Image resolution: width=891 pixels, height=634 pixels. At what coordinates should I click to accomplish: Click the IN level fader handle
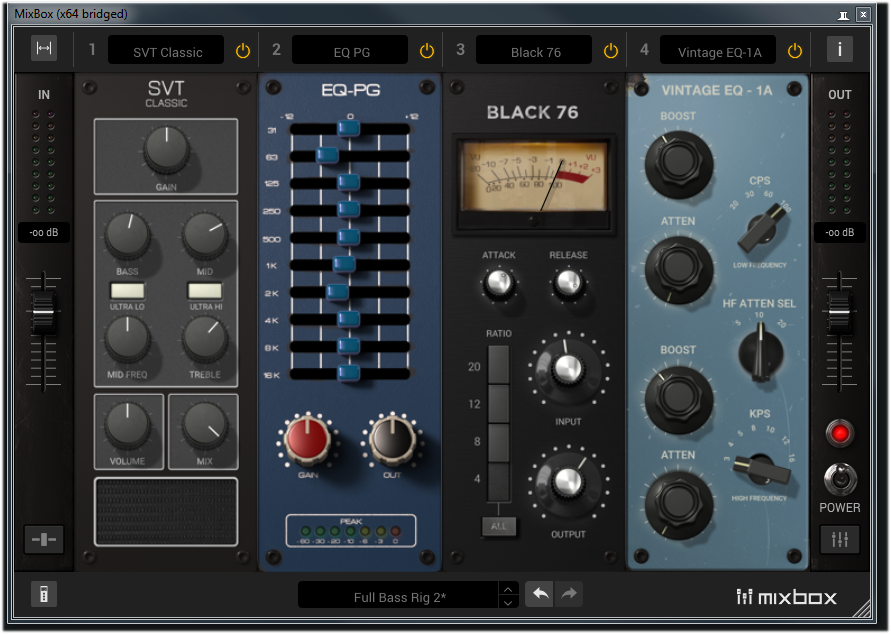[x=43, y=311]
